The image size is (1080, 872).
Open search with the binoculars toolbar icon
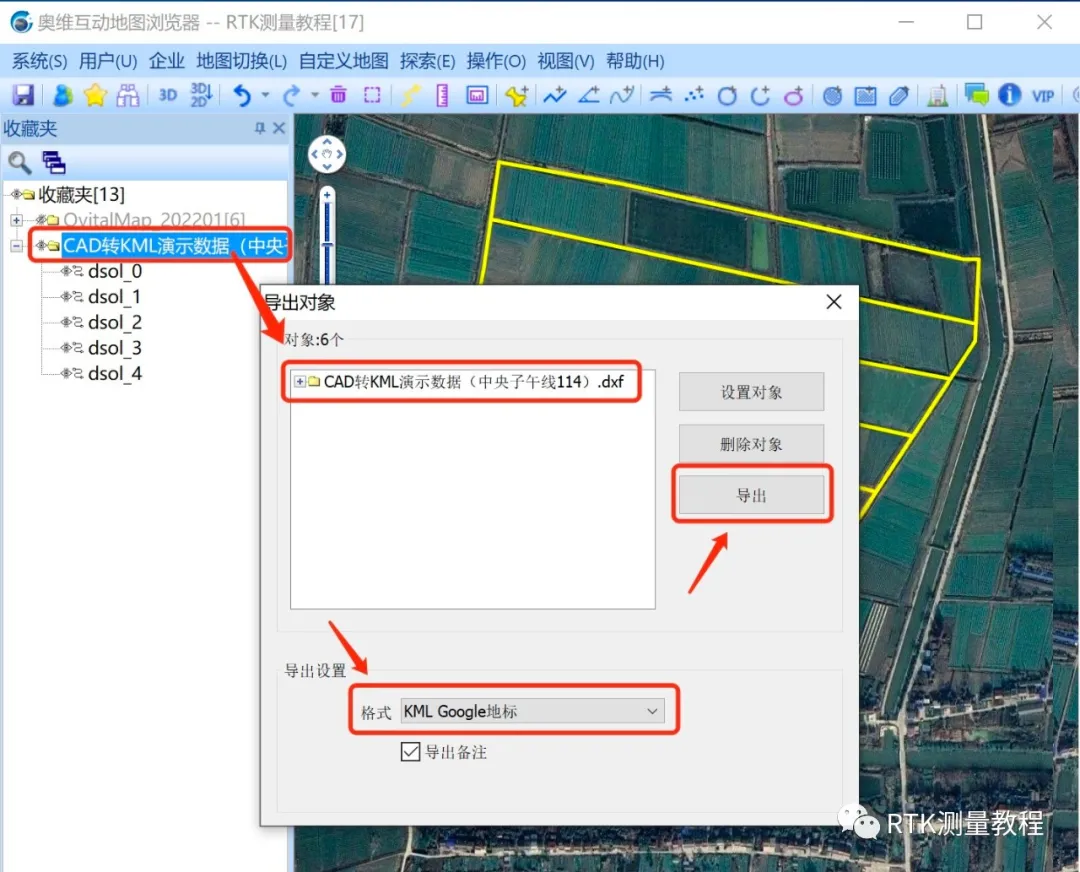[x=127, y=95]
